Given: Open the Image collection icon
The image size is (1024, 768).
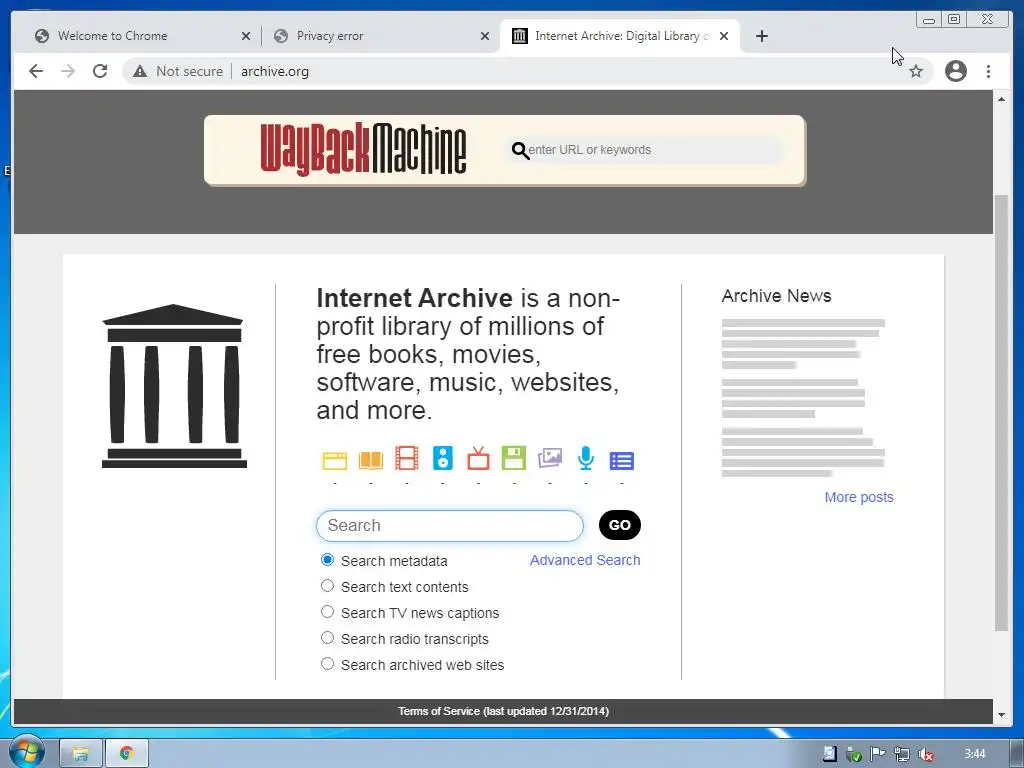Looking at the screenshot, I should click(x=550, y=458).
